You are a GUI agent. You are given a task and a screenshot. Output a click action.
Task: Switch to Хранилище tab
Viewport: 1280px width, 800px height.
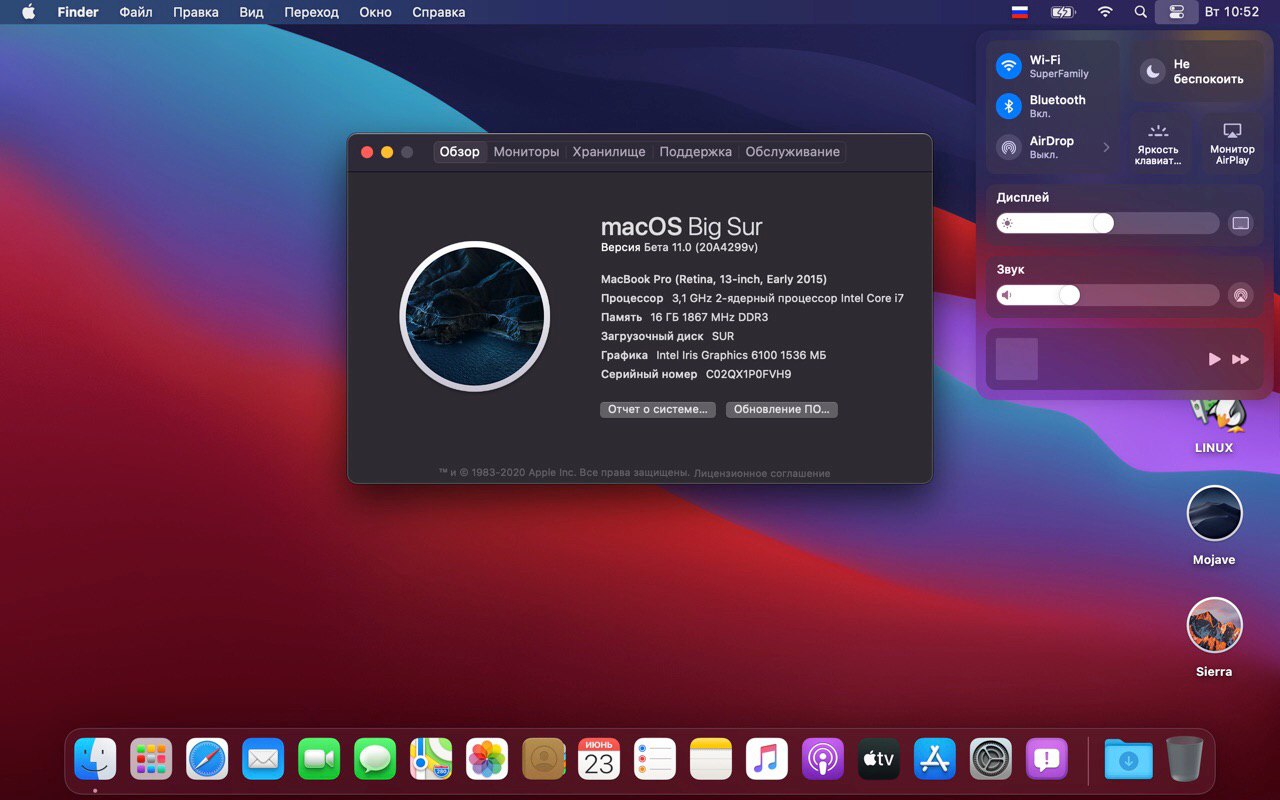(609, 152)
